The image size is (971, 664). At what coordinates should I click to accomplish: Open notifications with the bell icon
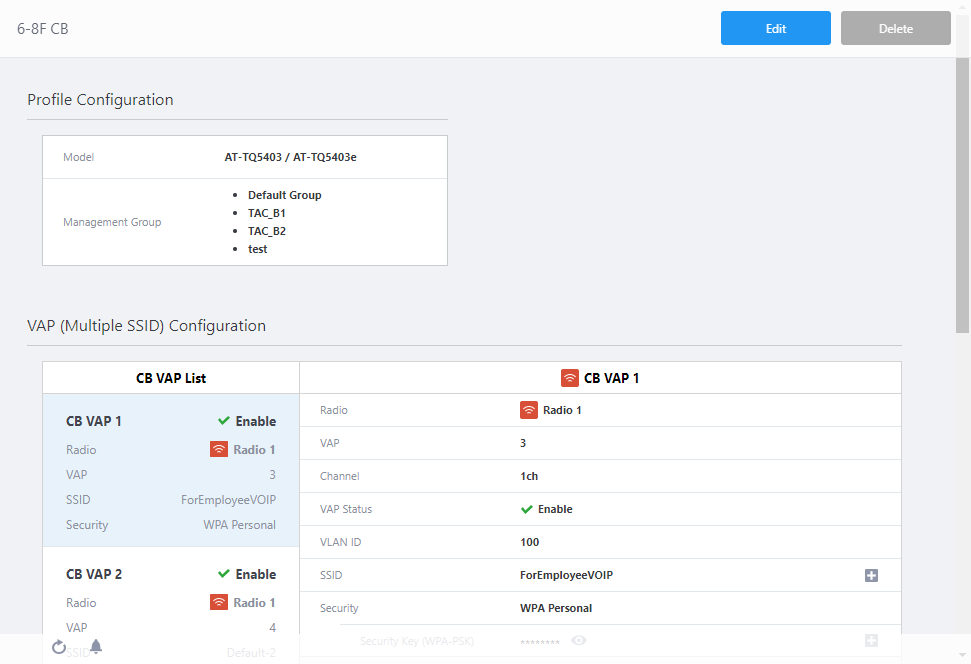click(96, 646)
